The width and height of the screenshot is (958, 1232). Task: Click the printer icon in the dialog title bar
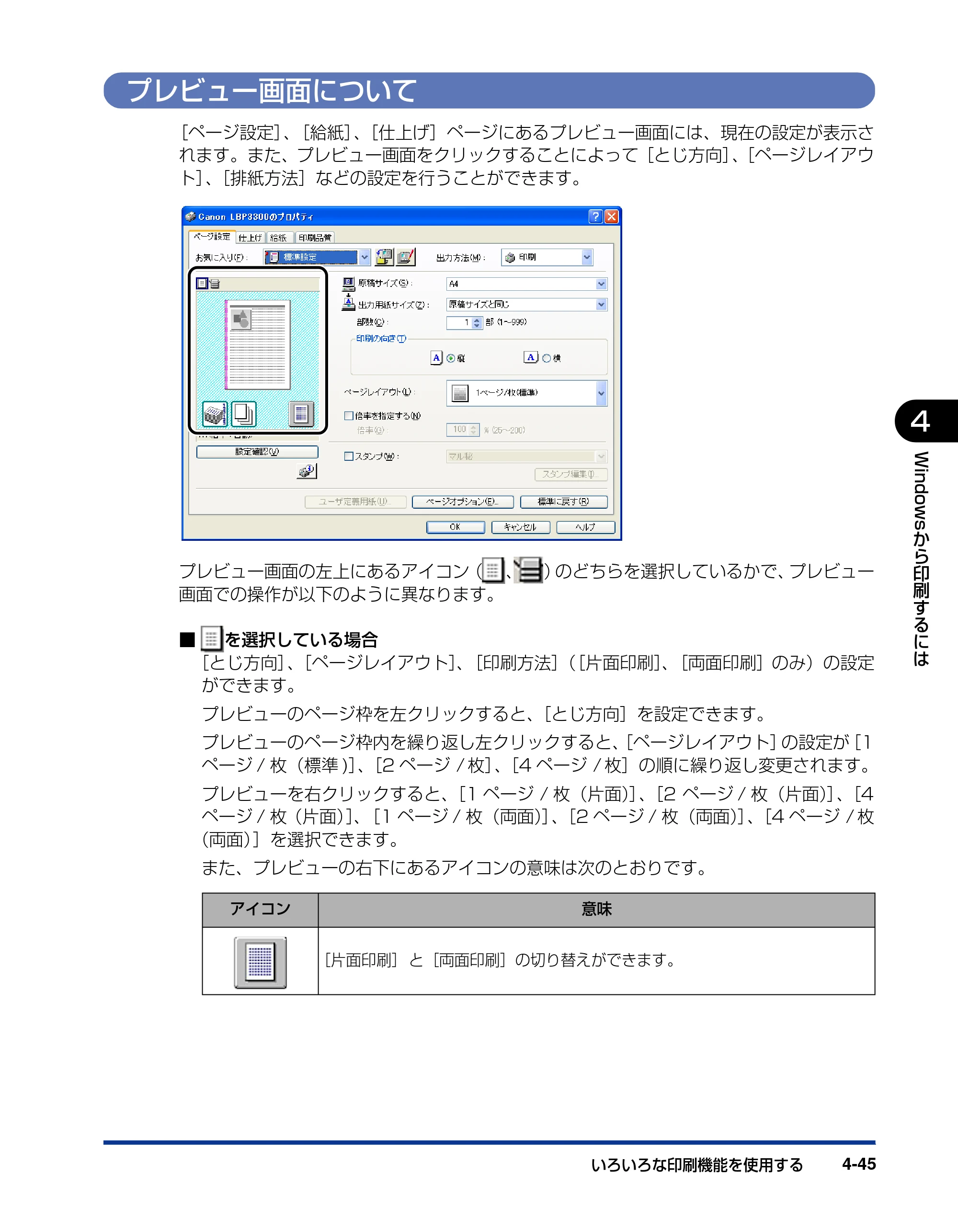(x=191, y=217)
